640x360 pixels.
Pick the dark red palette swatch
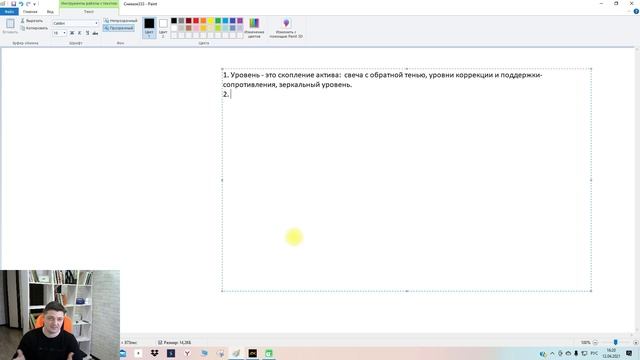(x=189, y=20)
